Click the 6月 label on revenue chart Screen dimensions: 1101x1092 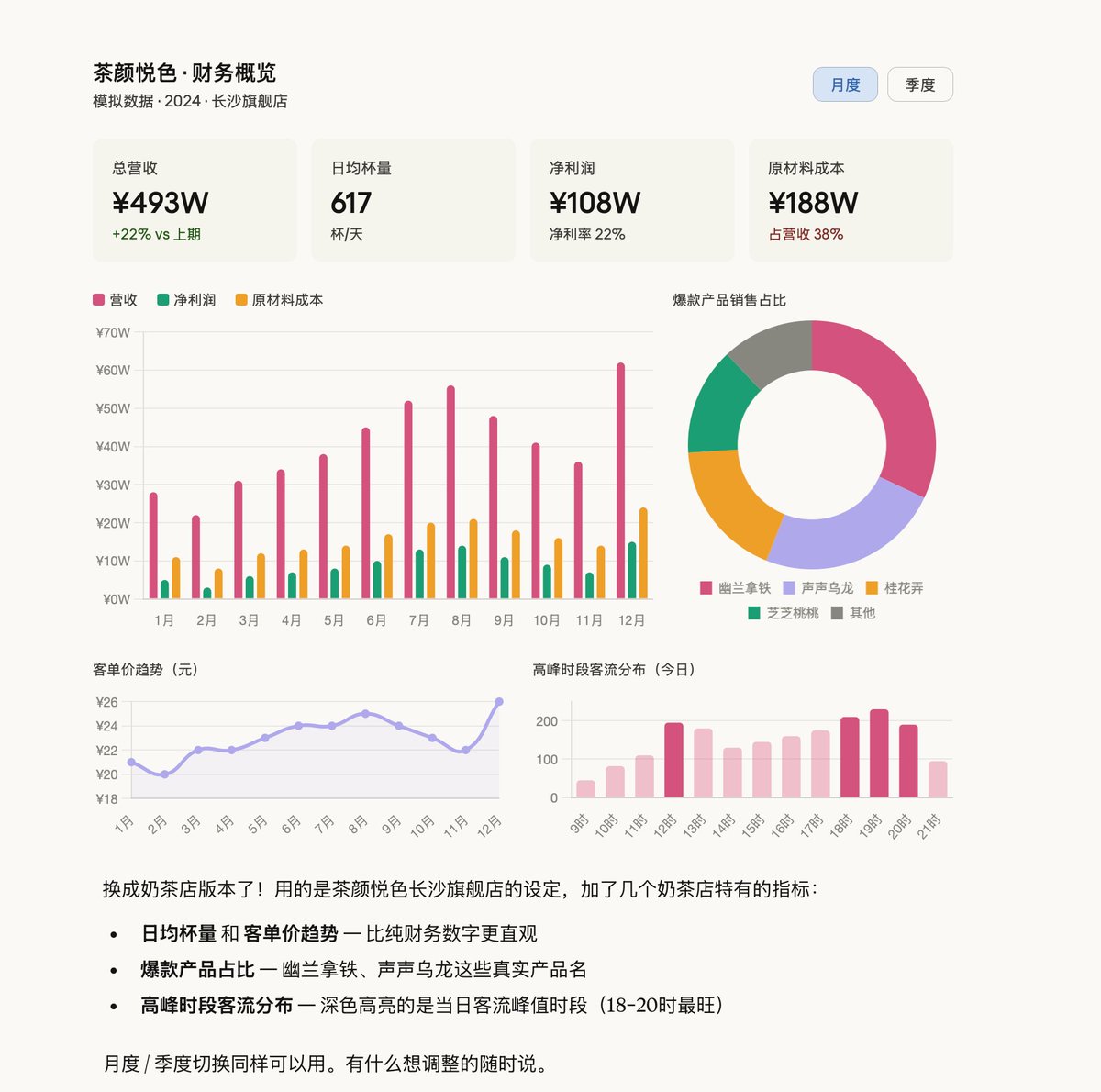pyautogui.click(x=376, y=620)
